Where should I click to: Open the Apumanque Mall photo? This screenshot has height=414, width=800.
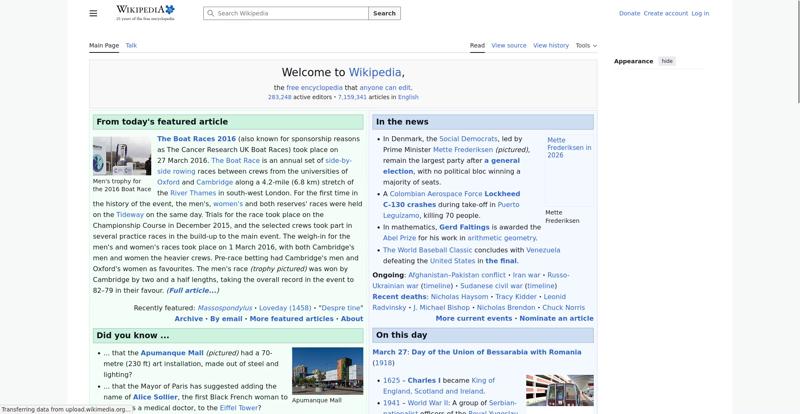click(x=327, y=371)
